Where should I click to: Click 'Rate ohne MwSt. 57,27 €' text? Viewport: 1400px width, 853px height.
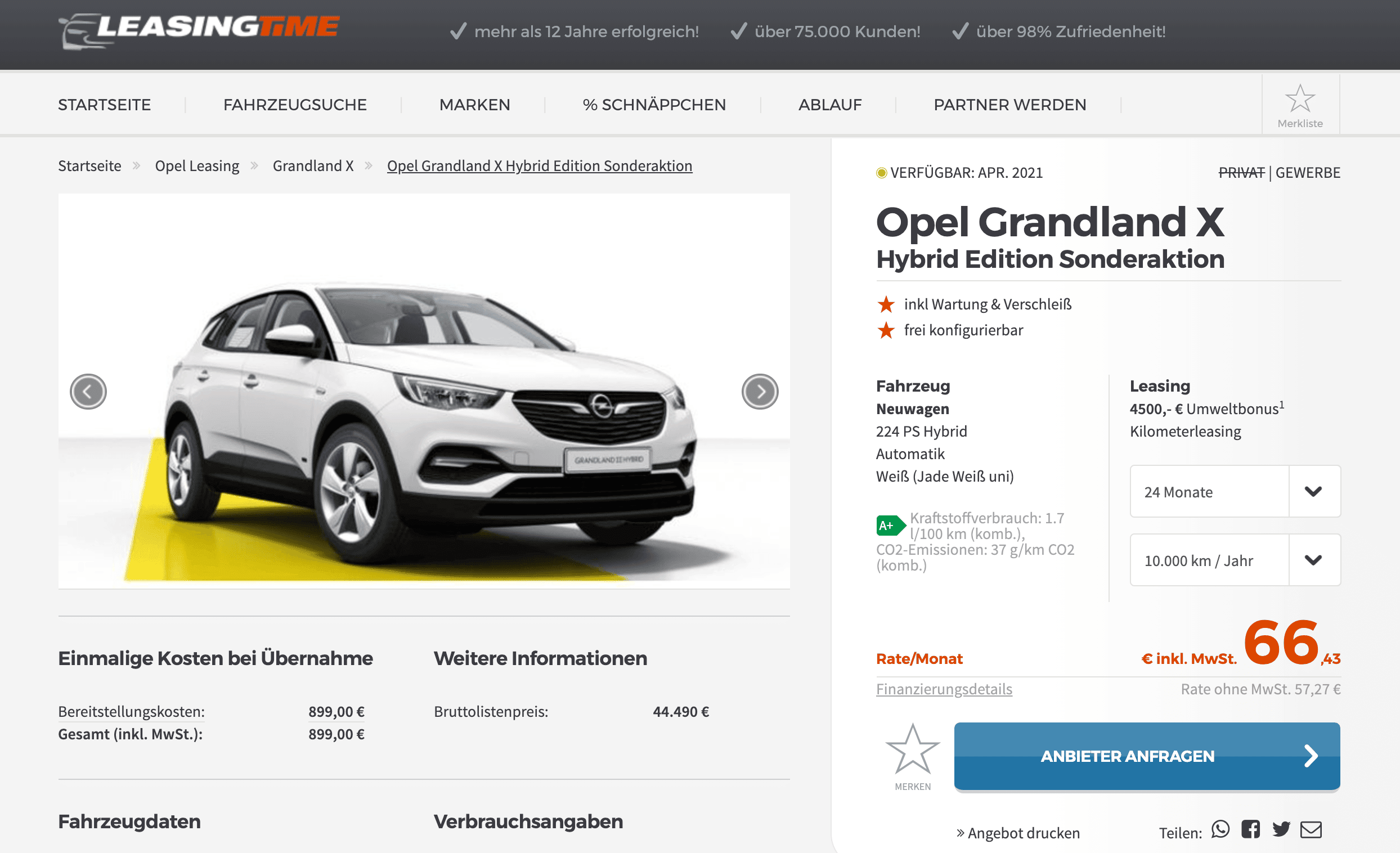[x=1261, y=689]
